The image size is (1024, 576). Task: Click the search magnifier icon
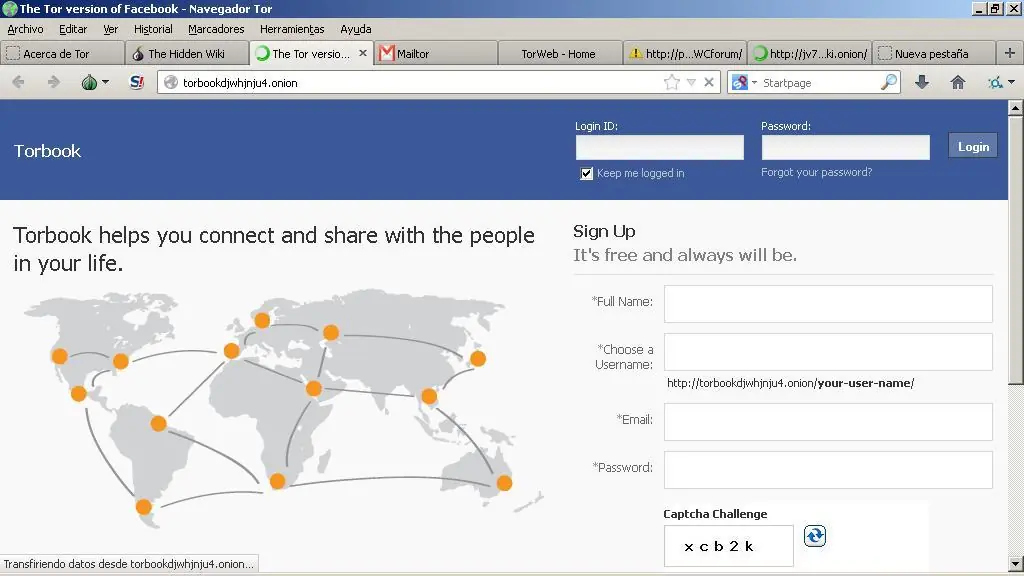889,82
